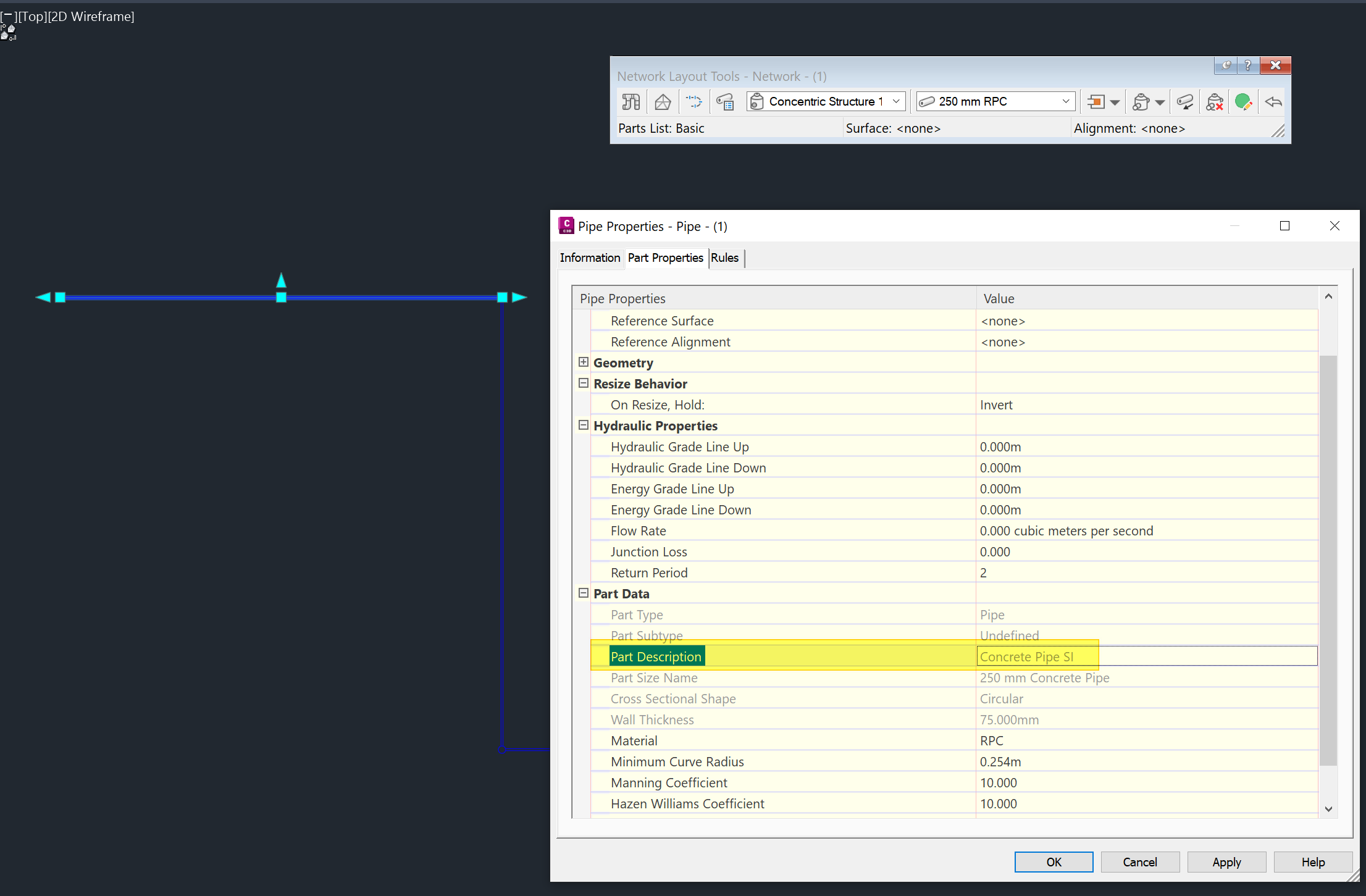The width and height of the screenshot is (1366, 896).
Task: Open Pipe Network Properties icon
Action: [x=631, y=102]
